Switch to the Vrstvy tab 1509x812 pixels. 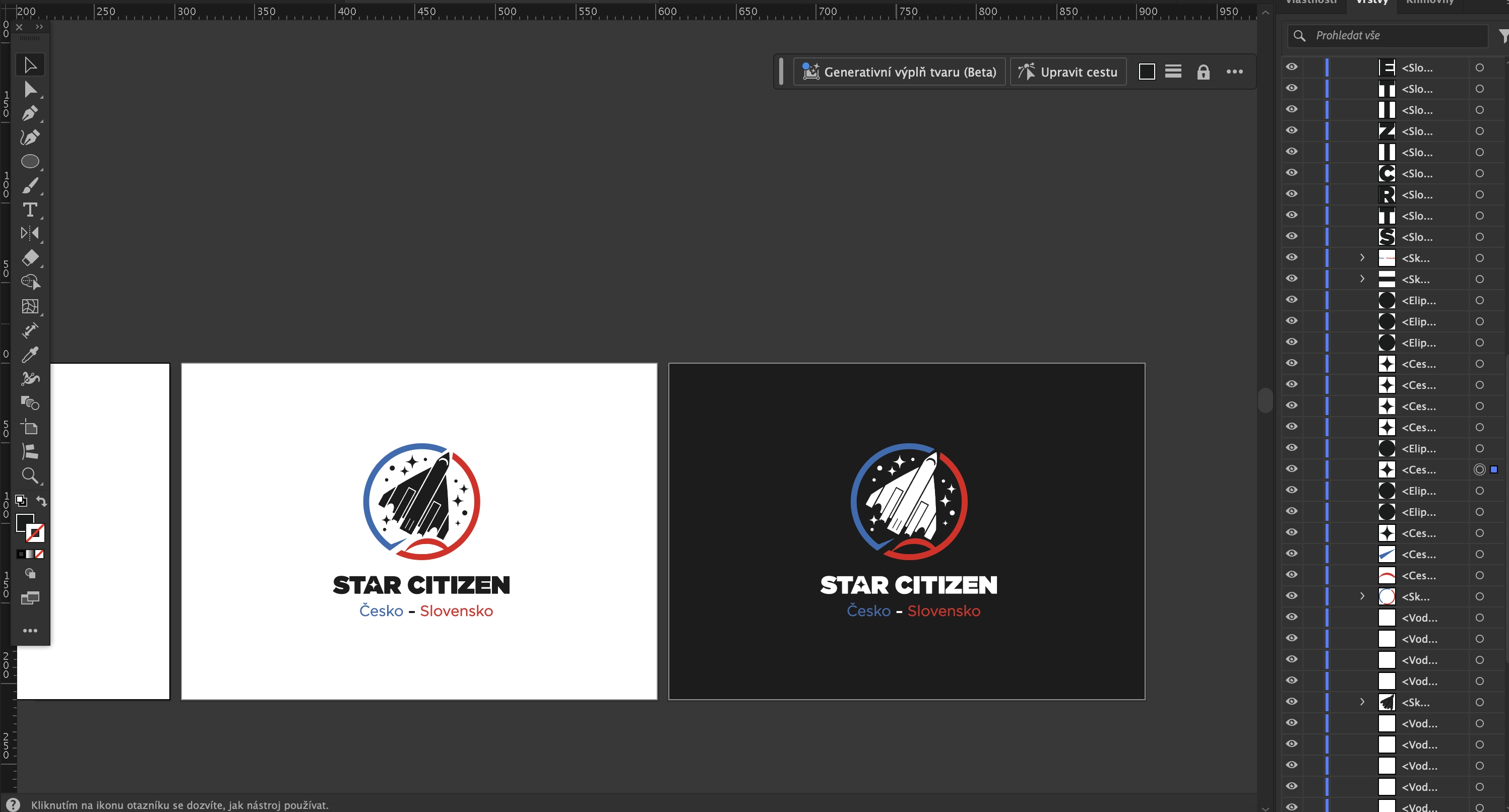pyautogui.click(x=1372, y=3)
